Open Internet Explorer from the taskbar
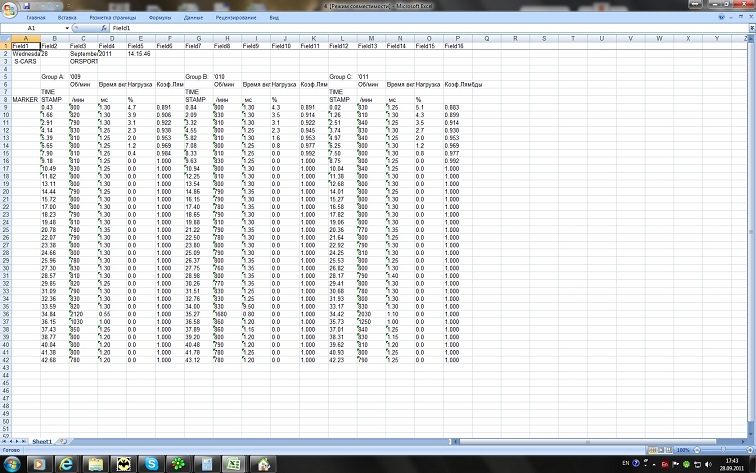Viewport: 756px width, 473px height. 66,464
